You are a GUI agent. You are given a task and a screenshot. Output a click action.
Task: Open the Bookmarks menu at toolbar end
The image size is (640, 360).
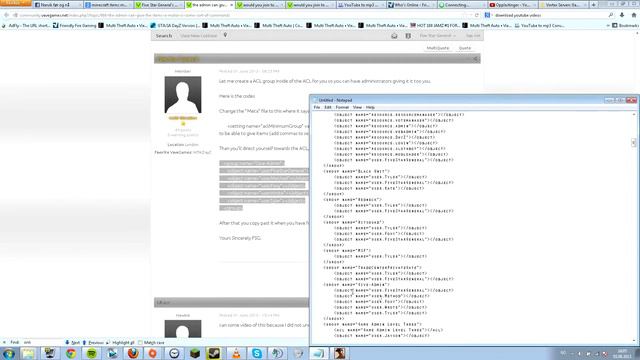(625, 25)
